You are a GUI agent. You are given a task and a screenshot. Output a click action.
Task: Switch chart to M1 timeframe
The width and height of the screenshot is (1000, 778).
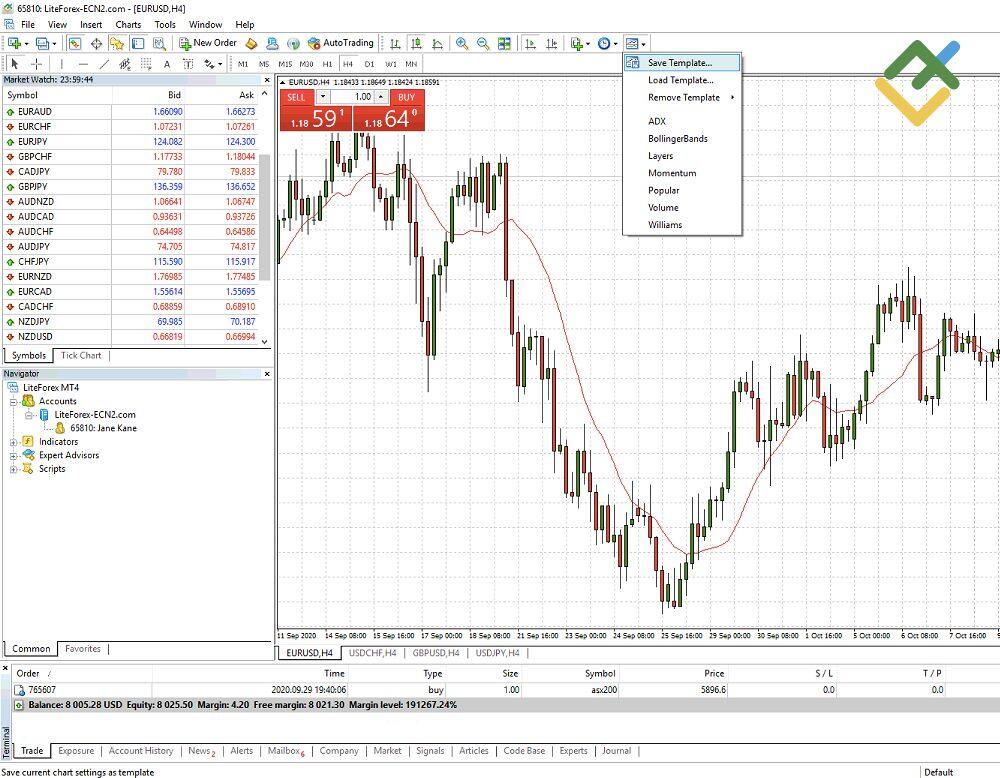(x=246, y=63)
